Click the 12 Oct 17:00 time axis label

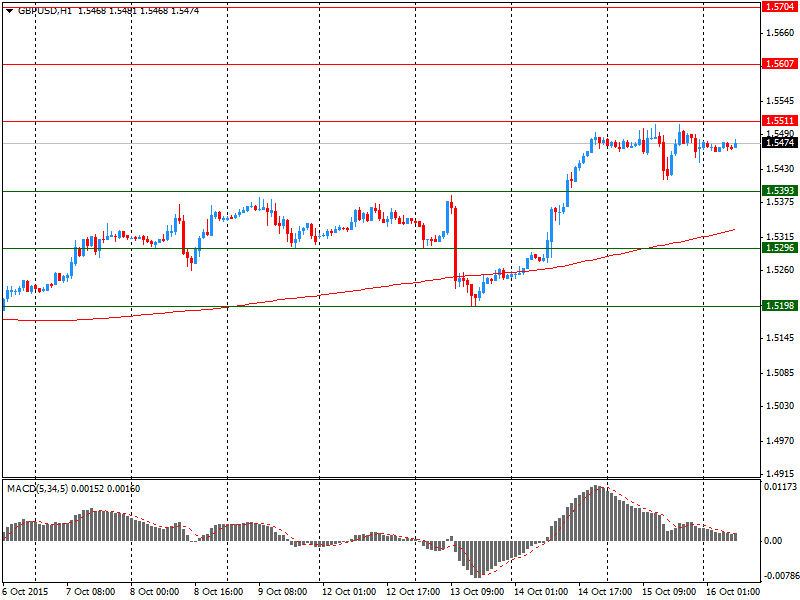tap(412, 592)
